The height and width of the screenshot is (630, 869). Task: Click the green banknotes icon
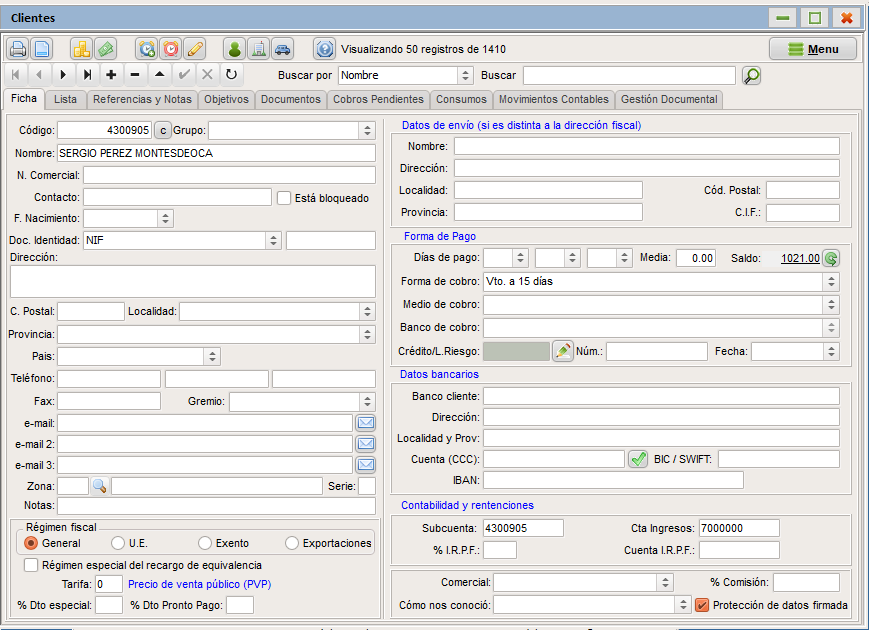click(x=105, y=49)
